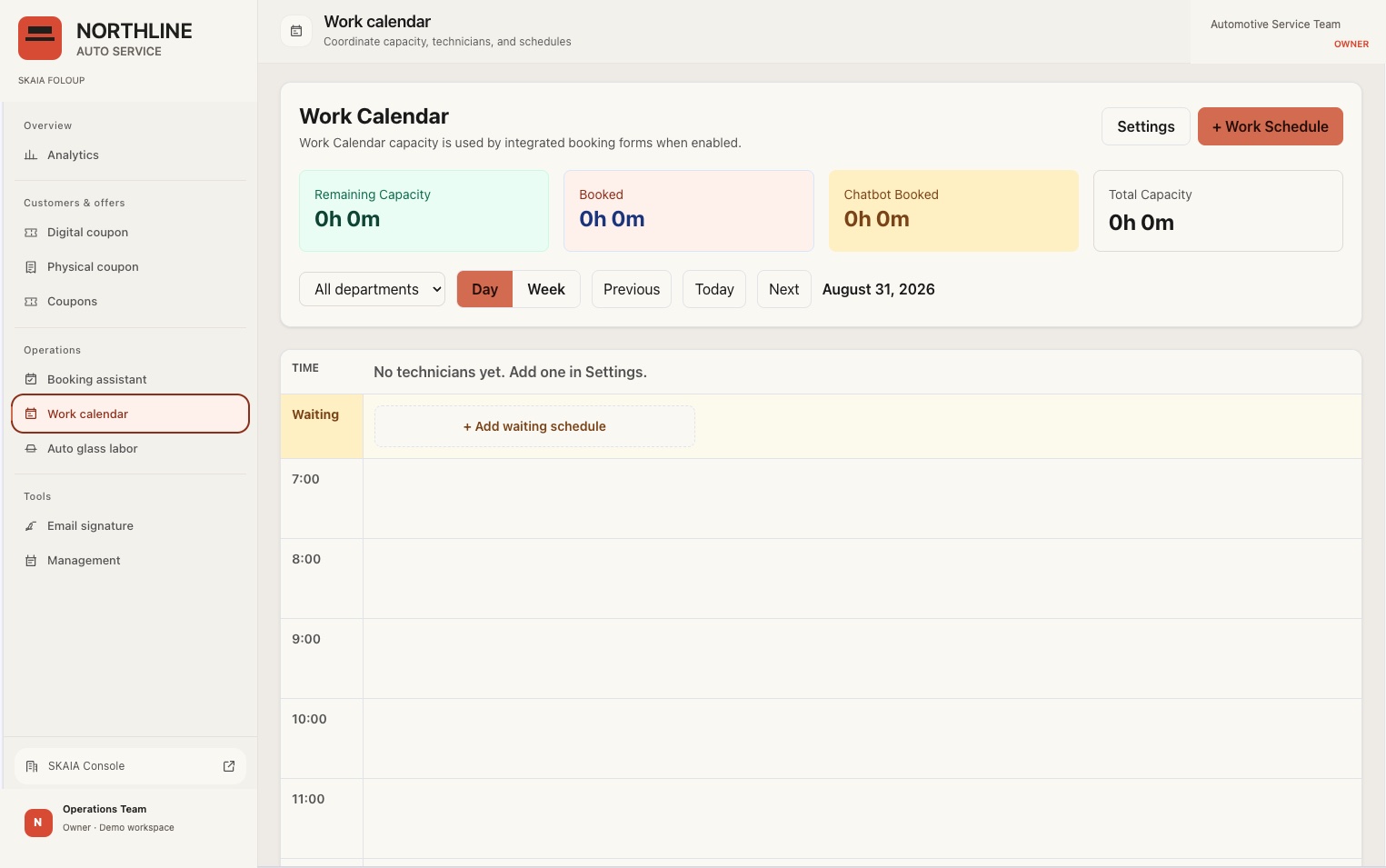Click the Operations Team avatar N
The height and width of the screenshot is (868, 1386).
click(x=38, y=823)
